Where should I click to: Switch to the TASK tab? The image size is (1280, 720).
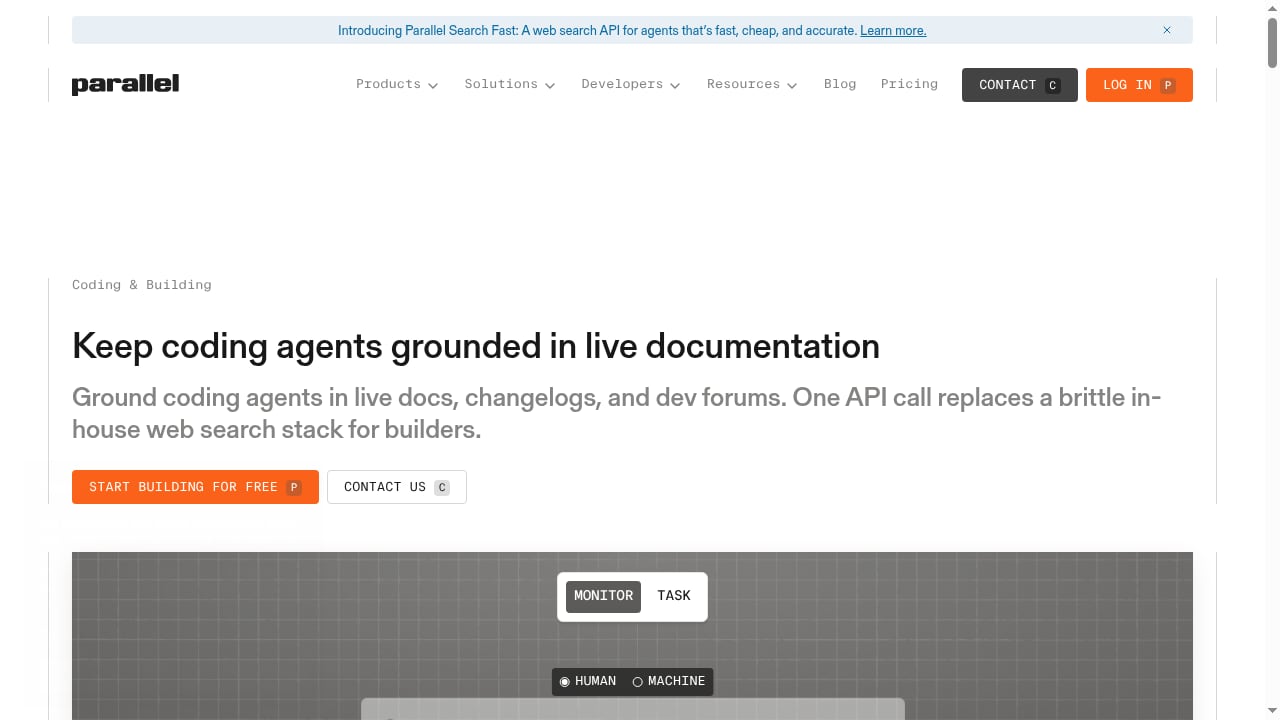coord(674,596)
